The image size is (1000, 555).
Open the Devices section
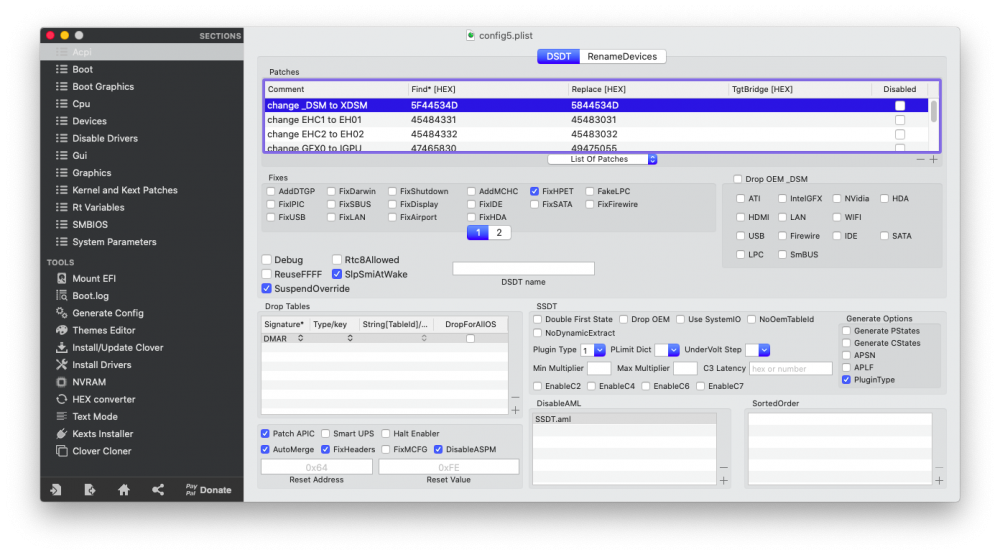tap(89, 121)
